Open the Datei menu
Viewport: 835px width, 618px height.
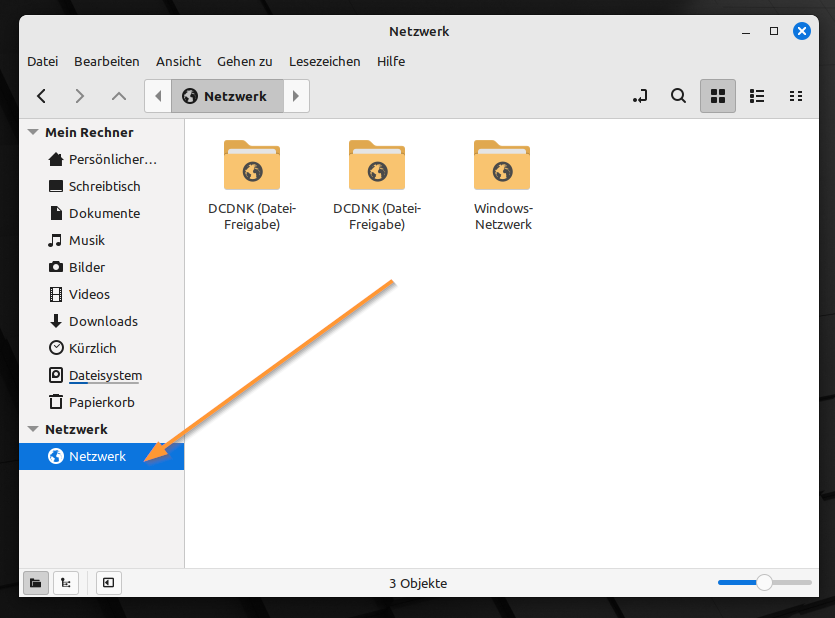click(x=43, y=62)
